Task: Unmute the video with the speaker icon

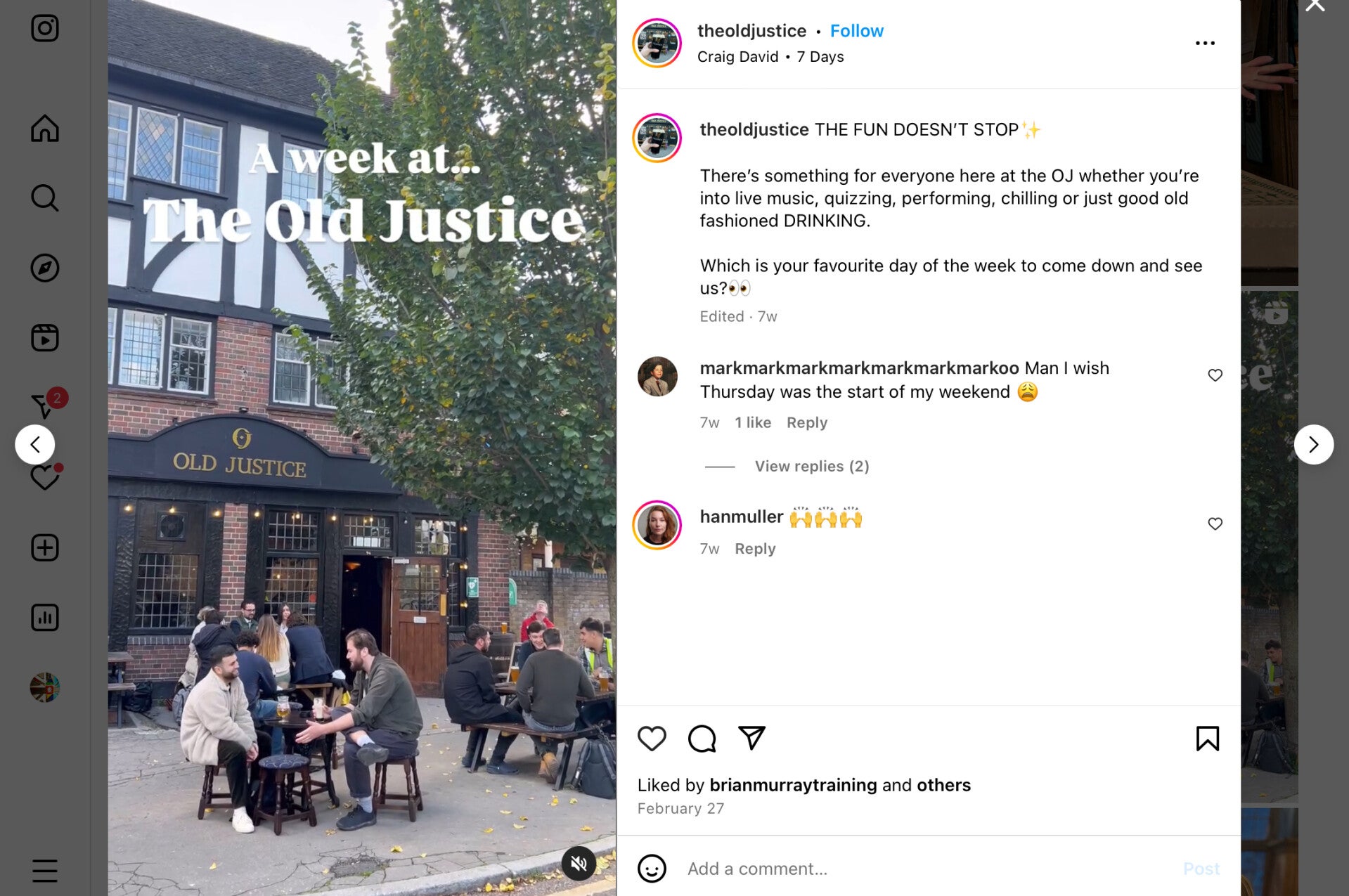Action: click(579, 863)
